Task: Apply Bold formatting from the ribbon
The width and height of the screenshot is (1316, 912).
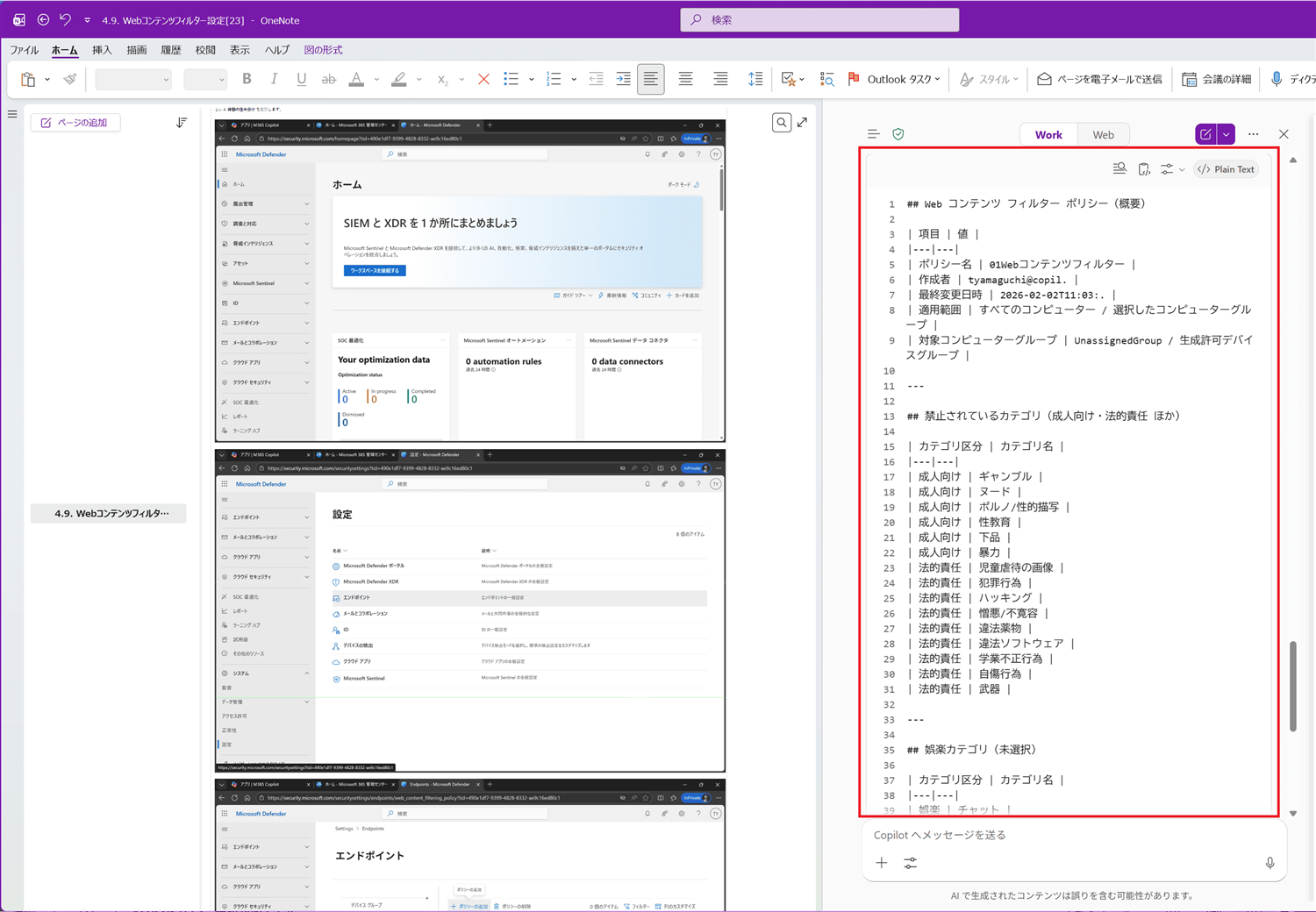Action: [247, 79]
